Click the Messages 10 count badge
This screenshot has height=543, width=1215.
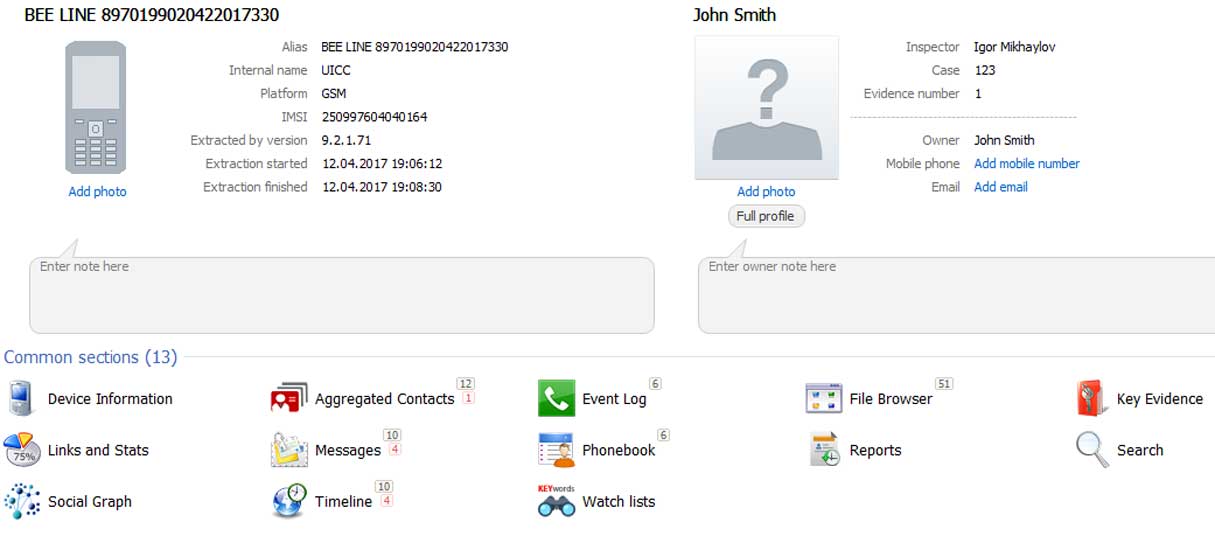point(392,435)
